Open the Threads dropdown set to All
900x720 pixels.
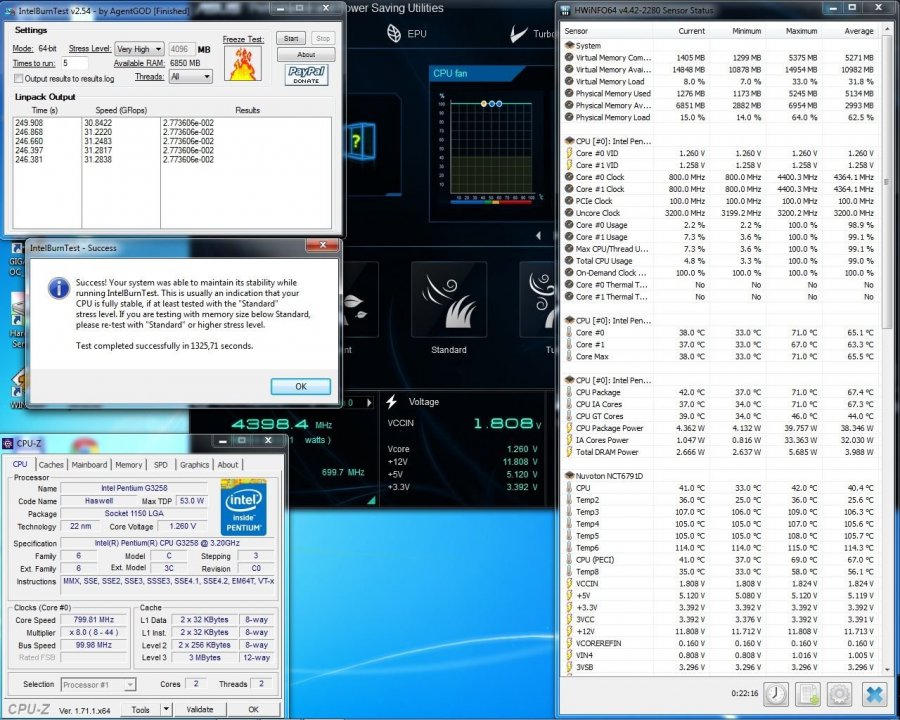coord(191,76)
